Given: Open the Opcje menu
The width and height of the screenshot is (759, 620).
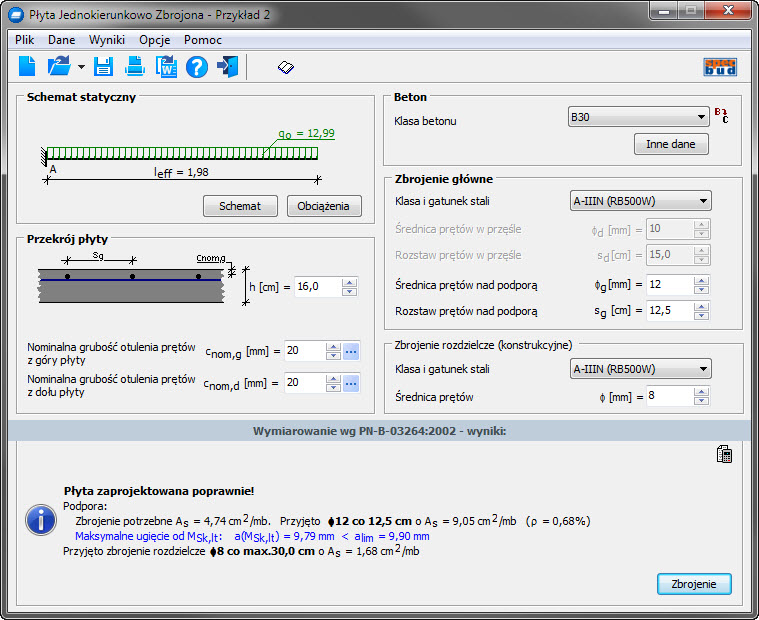Looking at the screenshot, I should [x=154, y=40].
